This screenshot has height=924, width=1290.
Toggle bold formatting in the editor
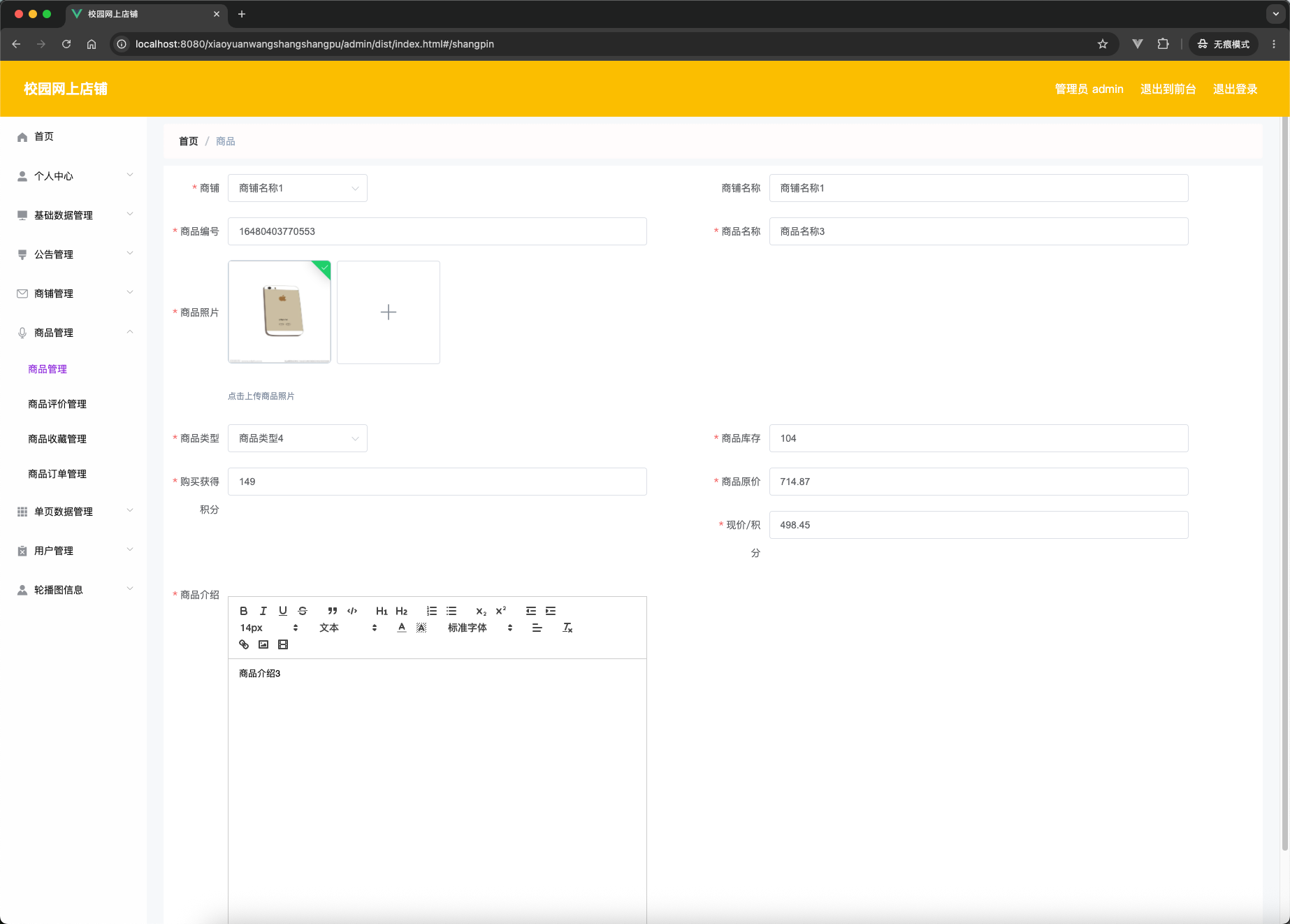243,611
